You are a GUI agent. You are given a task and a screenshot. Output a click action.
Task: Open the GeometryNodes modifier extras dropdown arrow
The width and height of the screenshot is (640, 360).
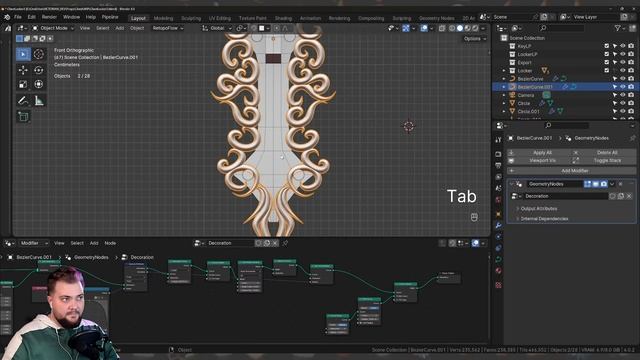click(612, 184)
